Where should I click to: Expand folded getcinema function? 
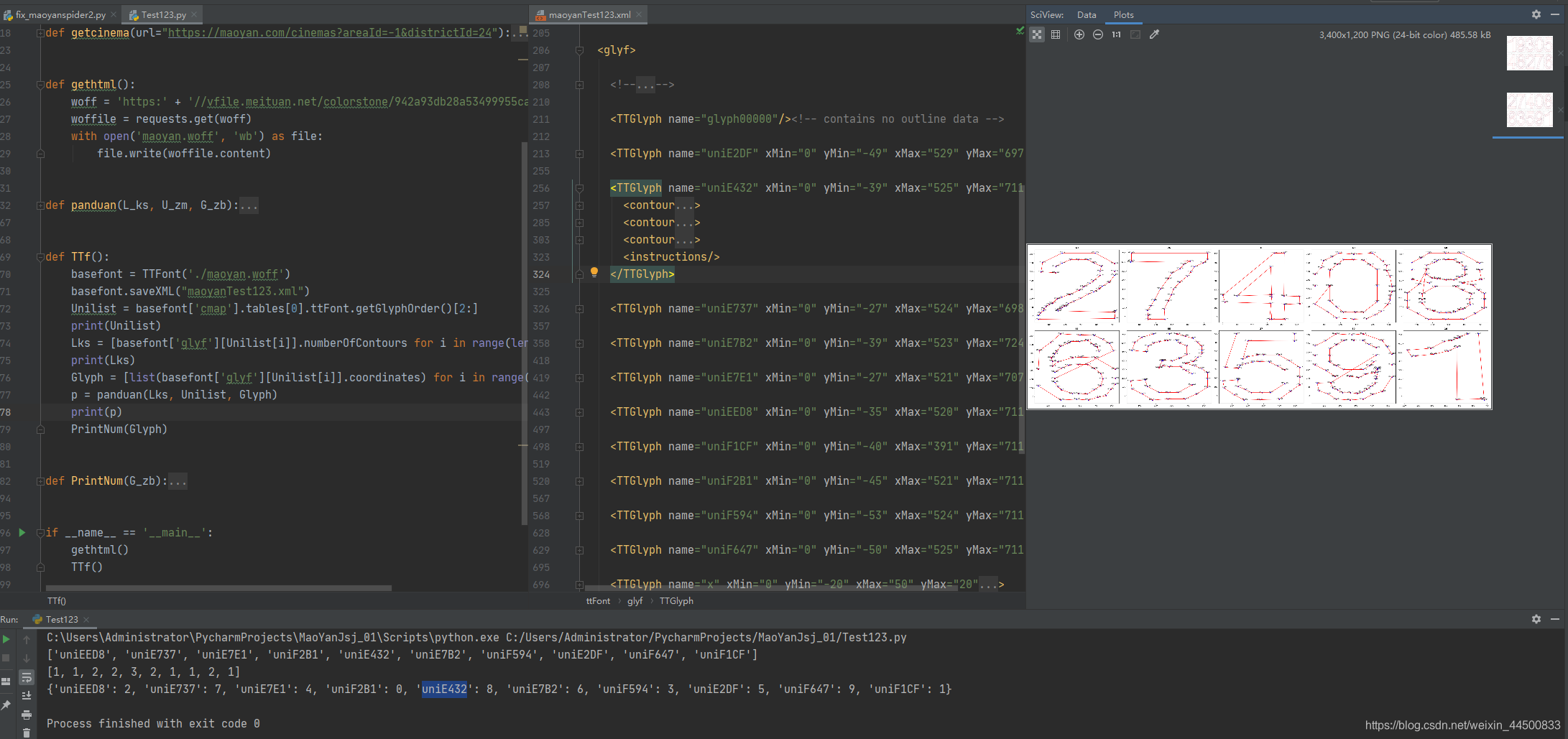pos(40,33)
